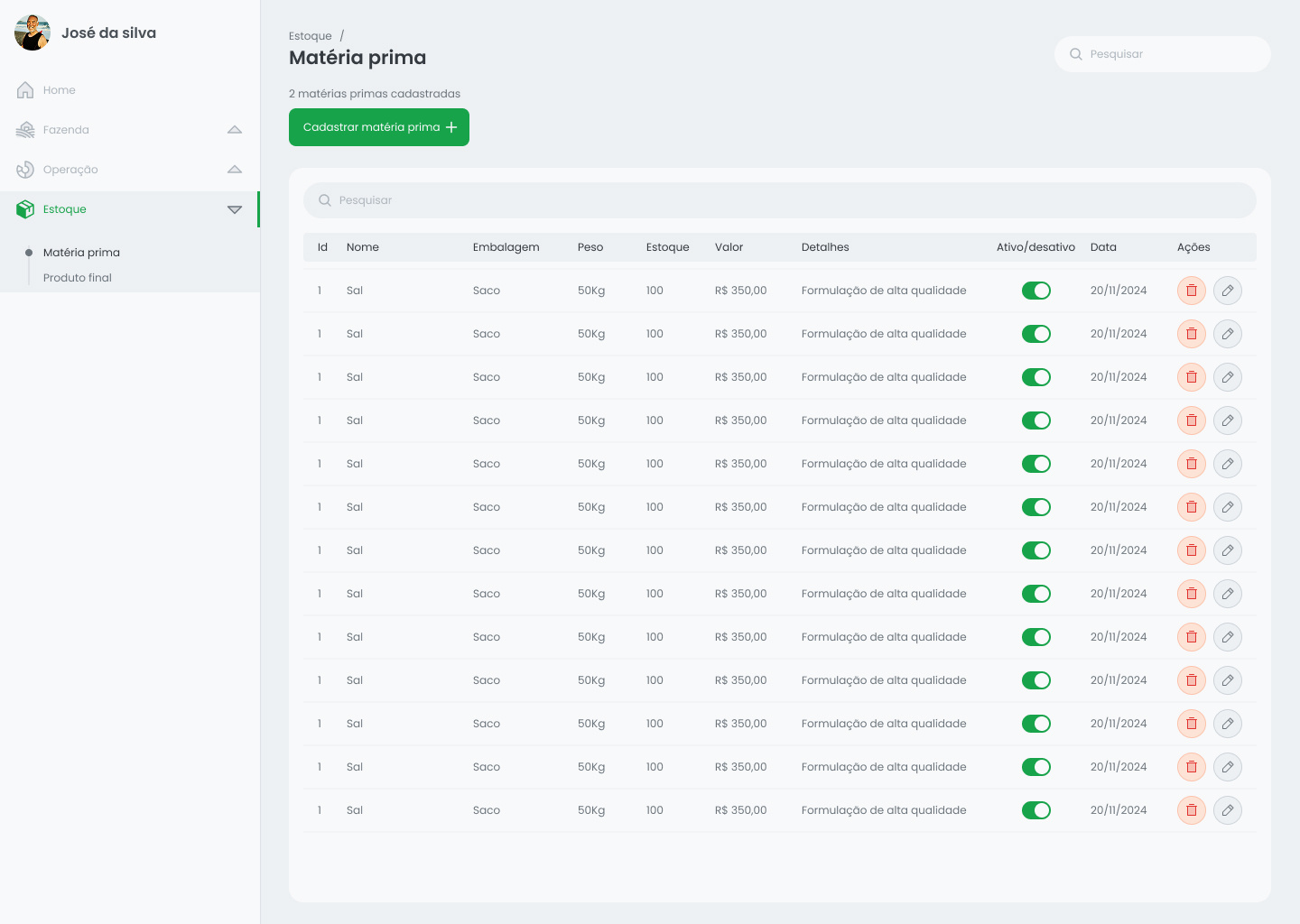The image size is (1300, 924).
Task: Select the Estoque box icon
Action: 25,208
